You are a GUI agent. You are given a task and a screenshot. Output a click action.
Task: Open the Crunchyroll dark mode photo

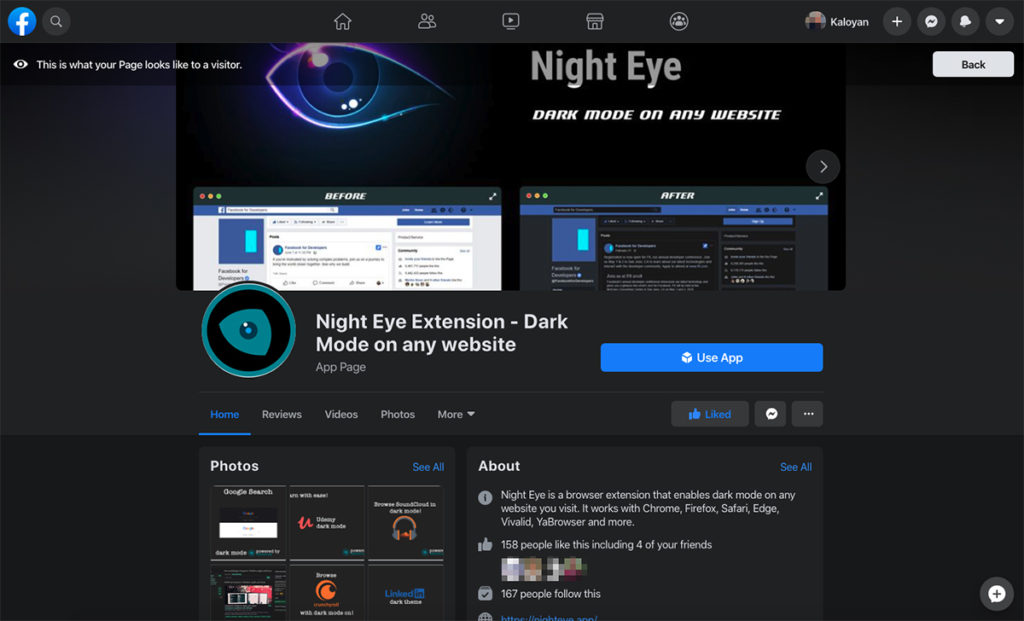tap(327, 593)
